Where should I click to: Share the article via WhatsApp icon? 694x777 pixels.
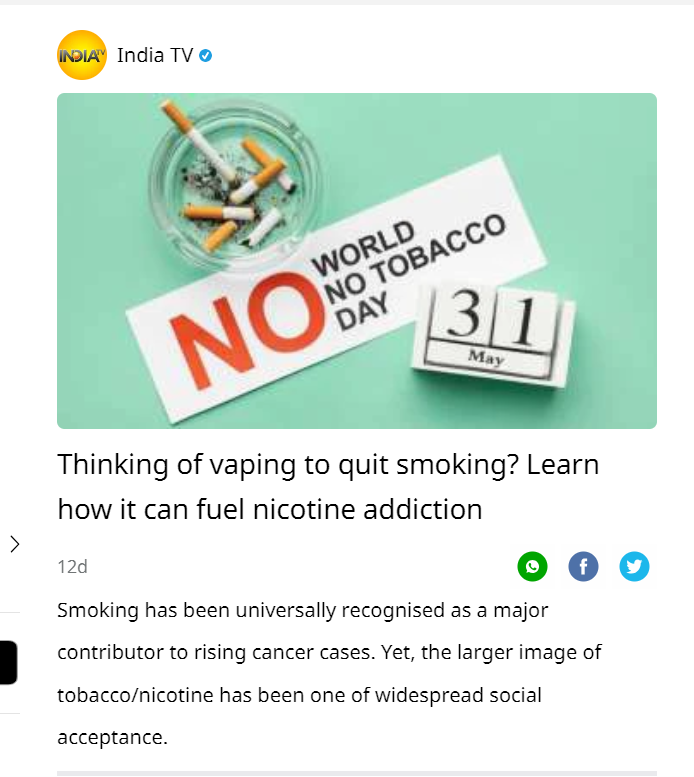click(532, 566)
